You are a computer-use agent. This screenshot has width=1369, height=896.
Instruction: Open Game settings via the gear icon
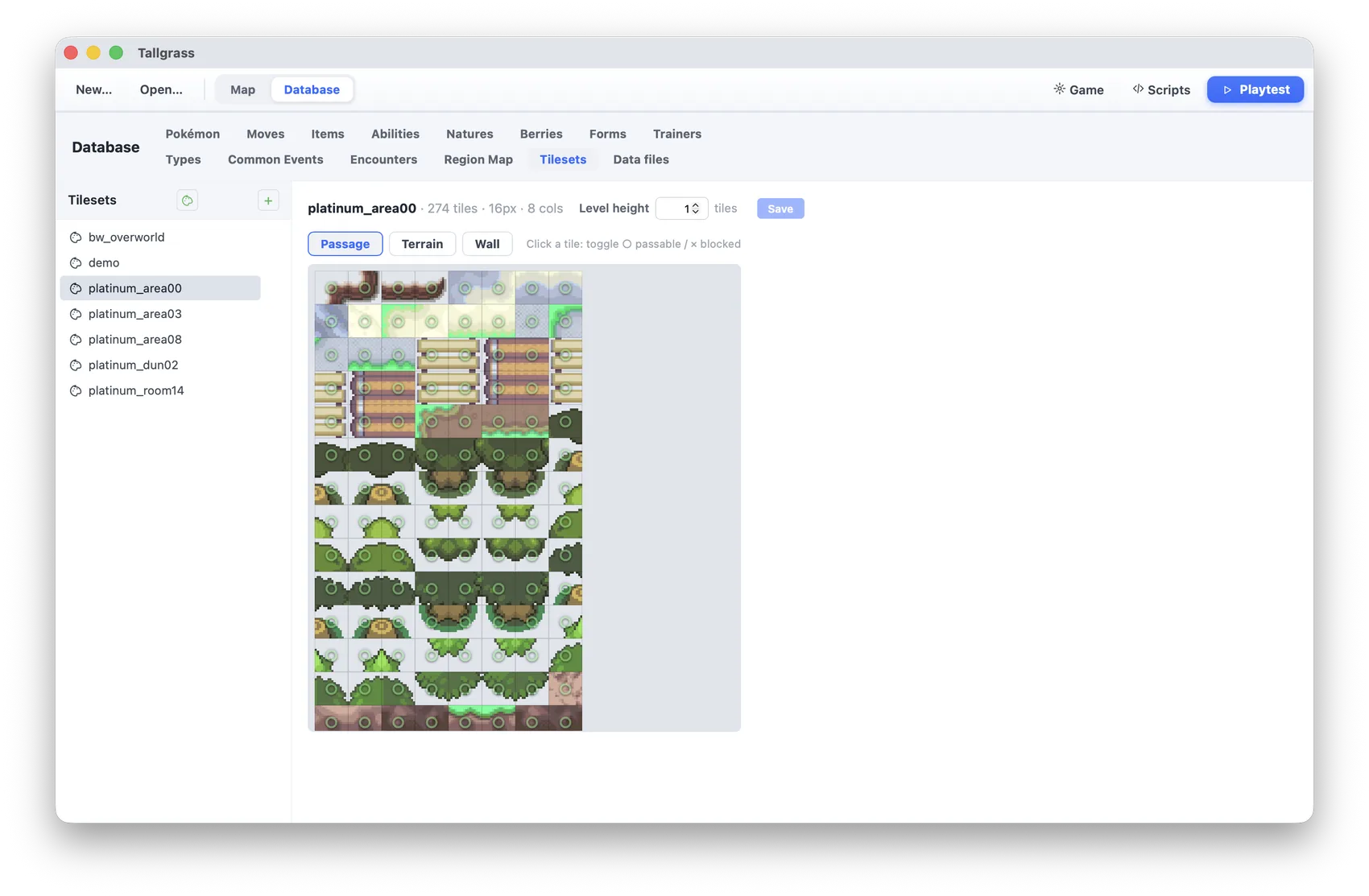tap(1060, 89)
